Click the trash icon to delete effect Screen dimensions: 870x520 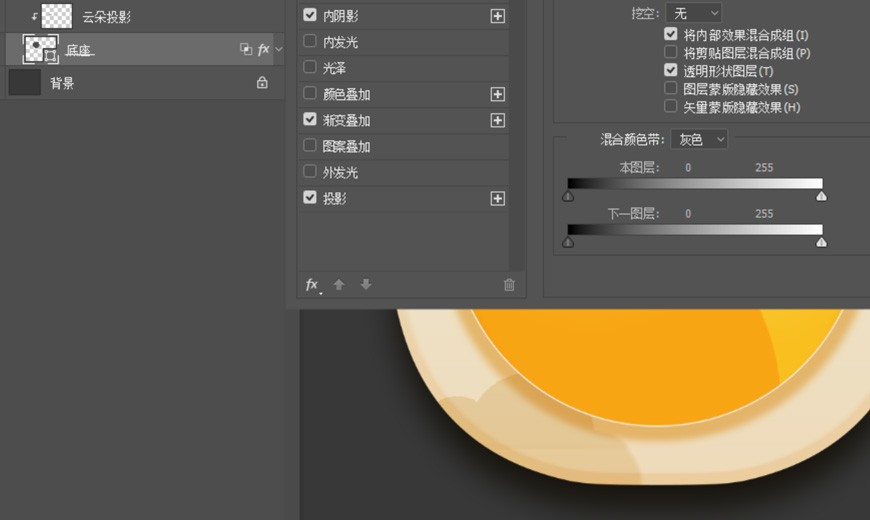tap(509, 285)
